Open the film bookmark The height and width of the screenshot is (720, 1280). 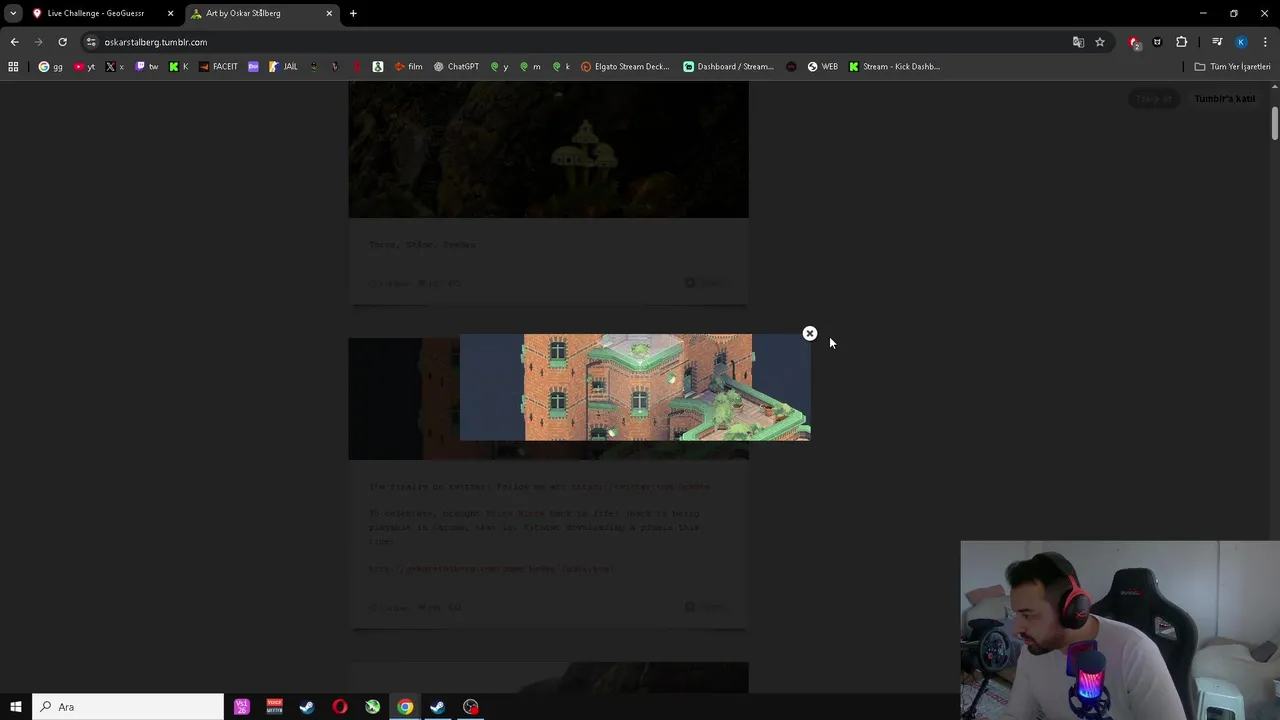click(x=408, y=67)
